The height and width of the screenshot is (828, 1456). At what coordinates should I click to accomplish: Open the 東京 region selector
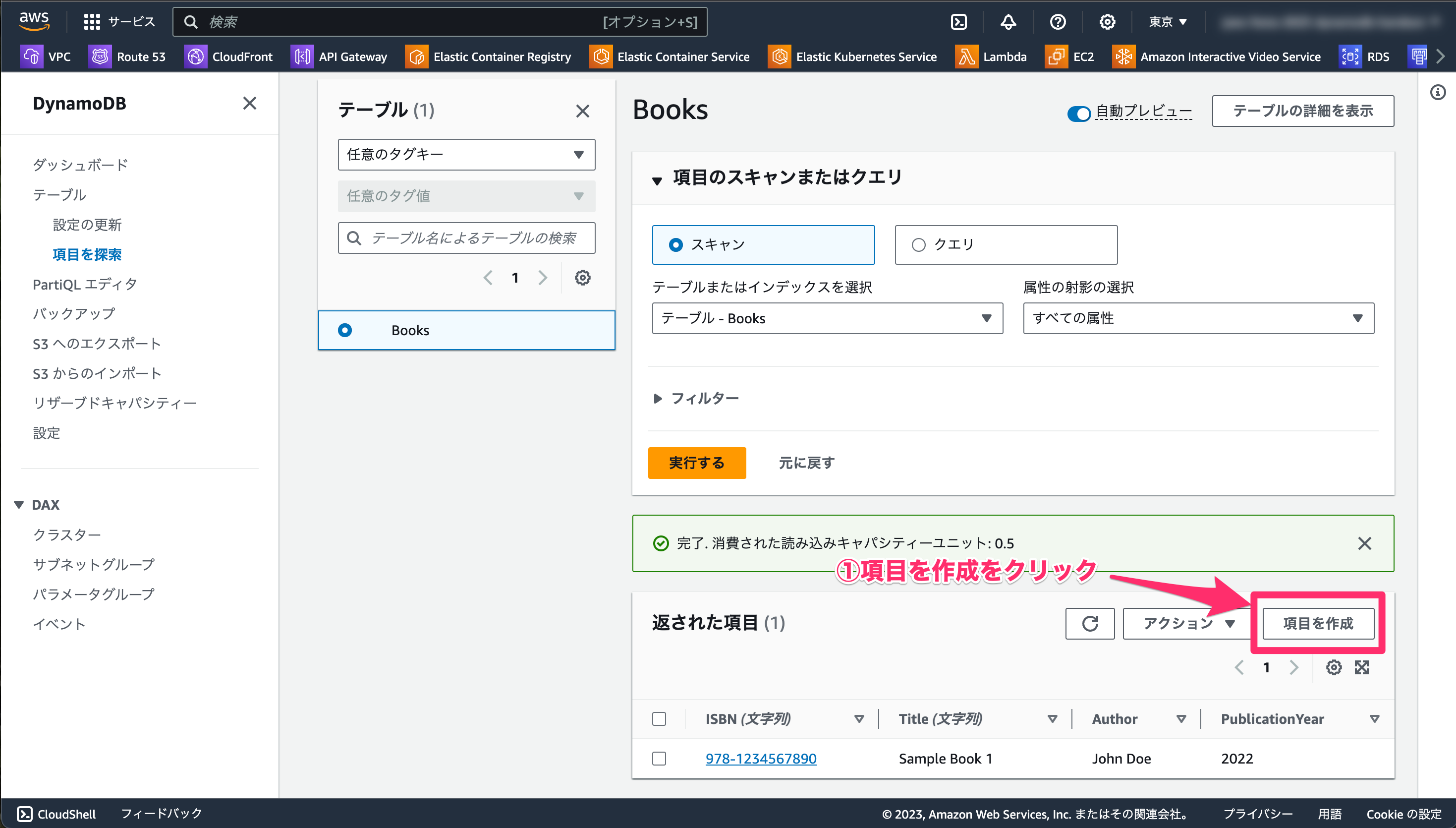pyautogui.click(x=1168, y=22)
